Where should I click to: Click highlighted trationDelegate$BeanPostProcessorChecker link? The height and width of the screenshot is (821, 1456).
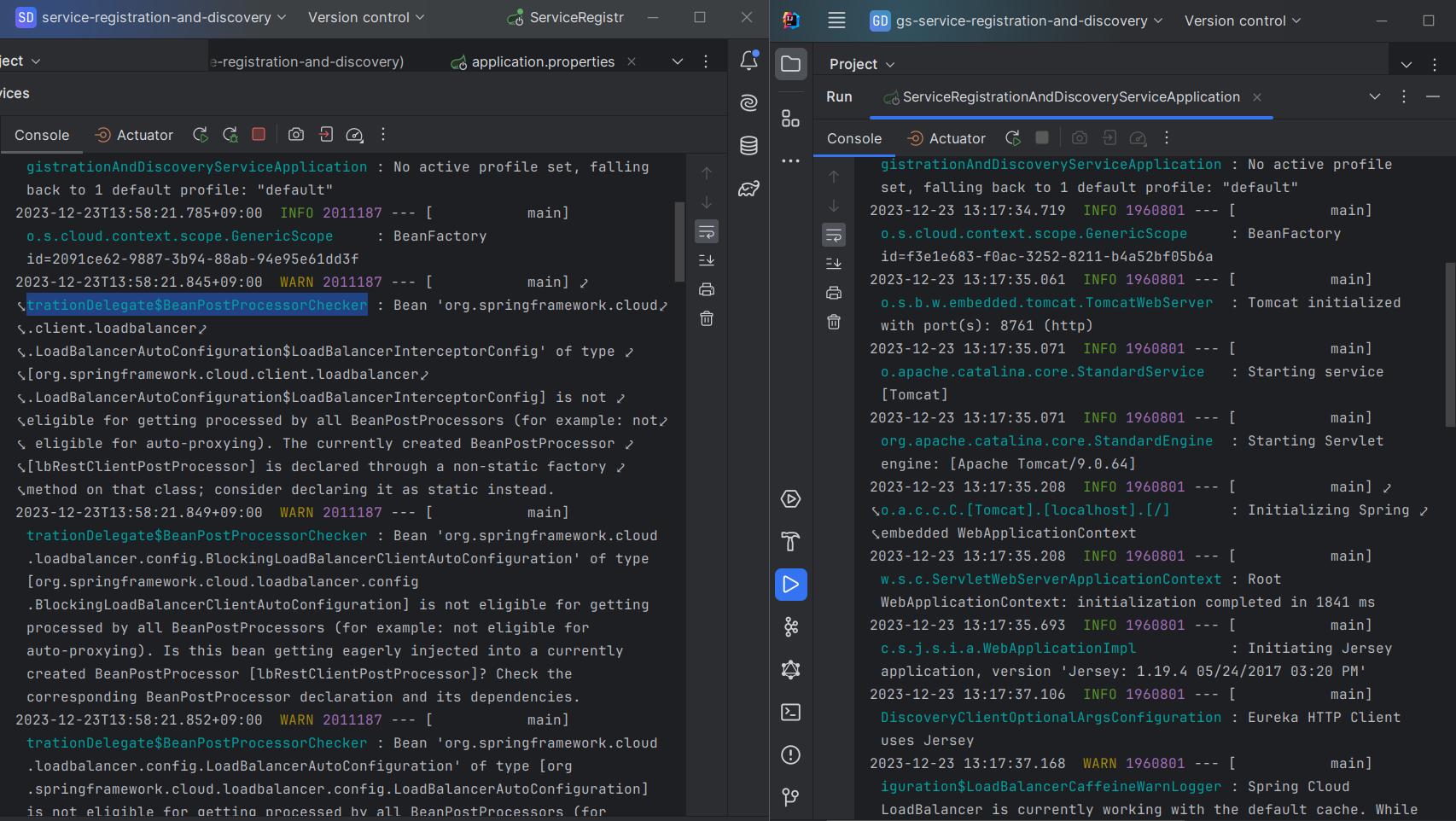point(197,305)
